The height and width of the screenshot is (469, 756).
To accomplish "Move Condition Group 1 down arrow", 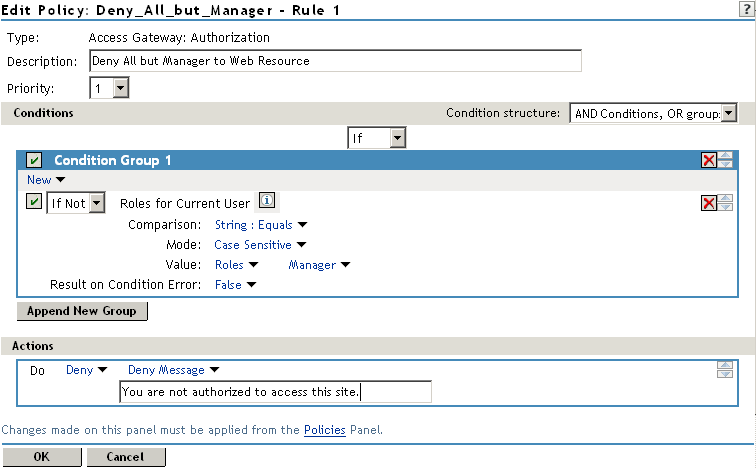I will (x=725, y=164).
